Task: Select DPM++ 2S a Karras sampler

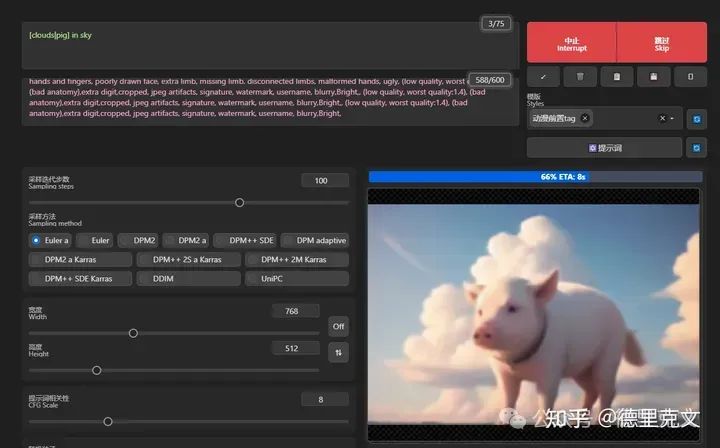Action: [x=189, y=259]
